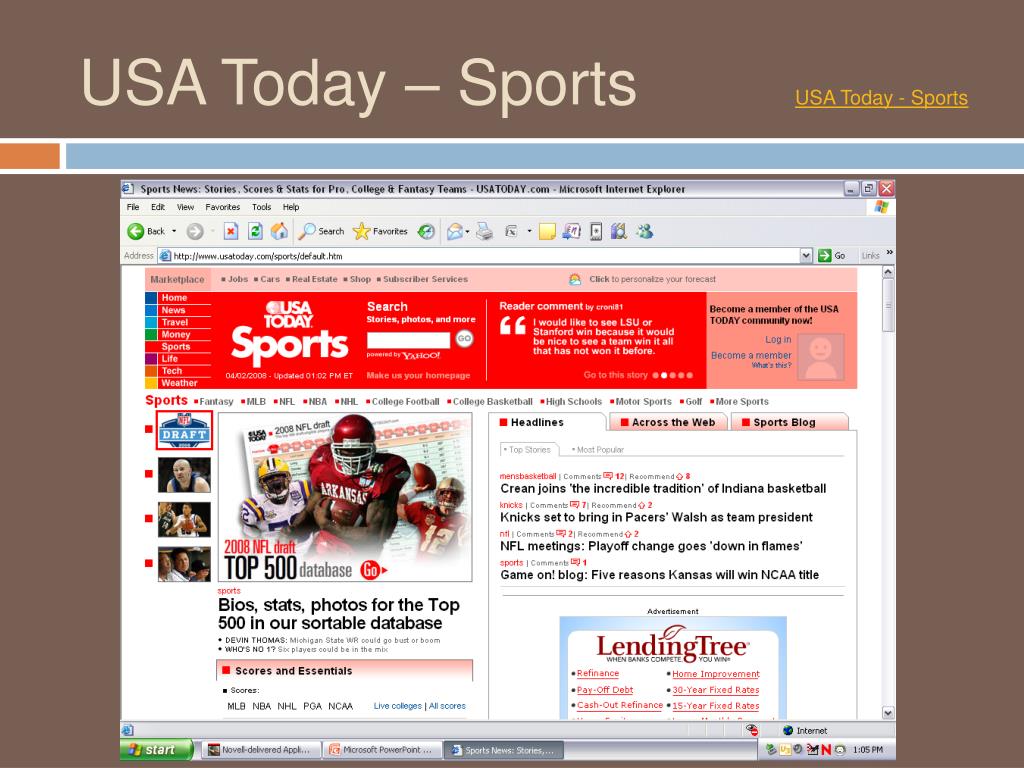
Task: Open Game on! blog Kansas NCAA headline
Action: (660, 575)
